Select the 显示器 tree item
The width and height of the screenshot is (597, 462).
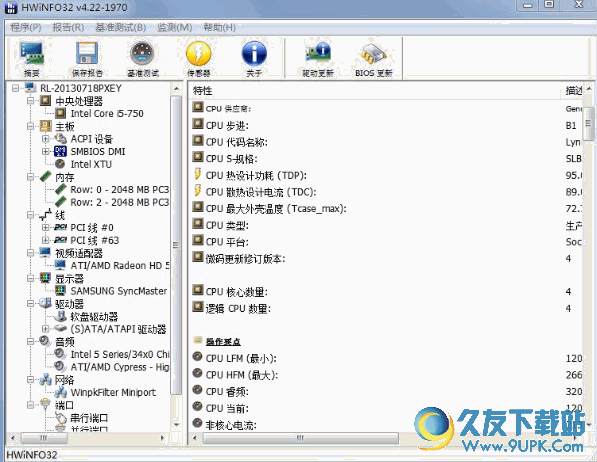69,278
